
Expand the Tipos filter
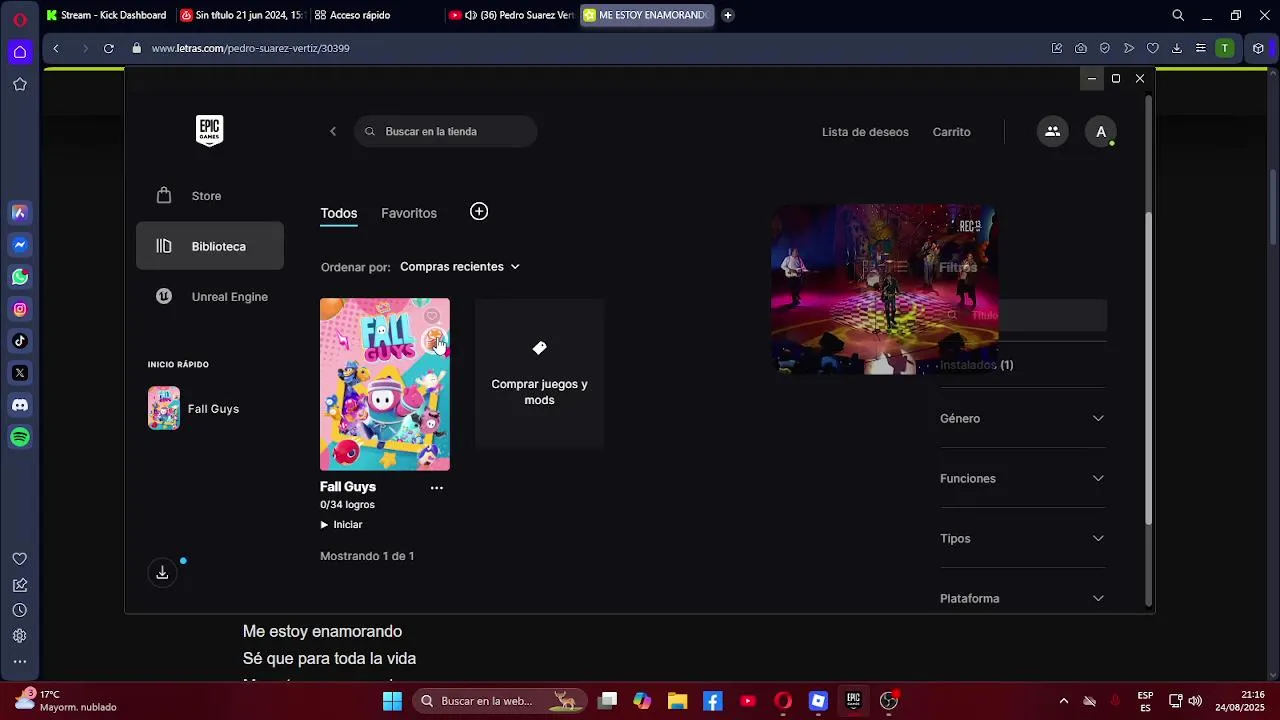(x=1022, y=538)
